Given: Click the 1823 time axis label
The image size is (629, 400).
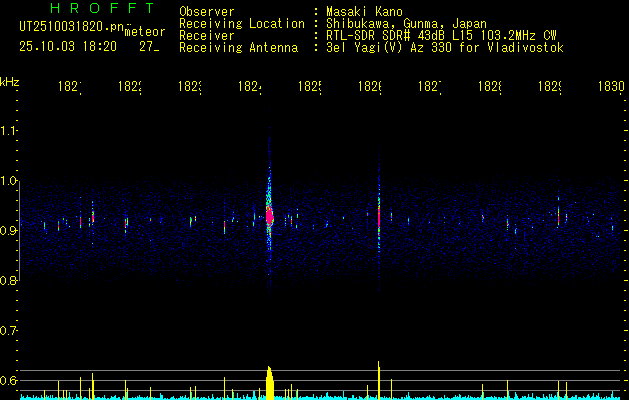Looking at the screenshot, I should coord(190,86).
